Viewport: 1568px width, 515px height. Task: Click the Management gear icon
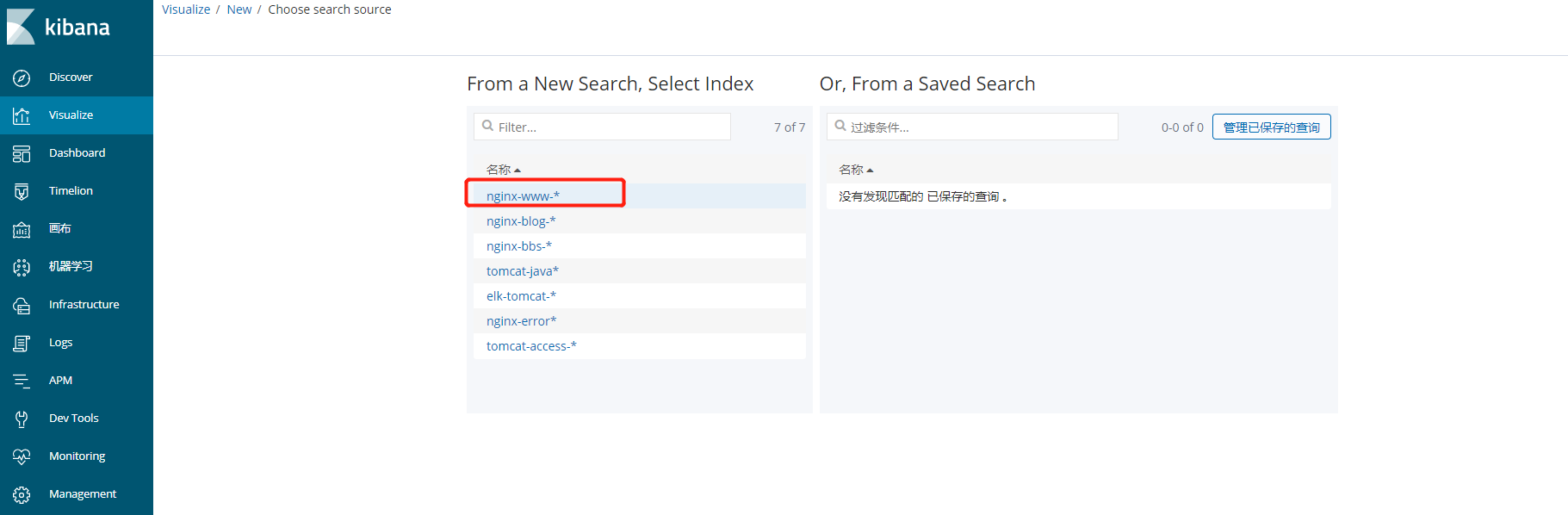tap(22, 494)
